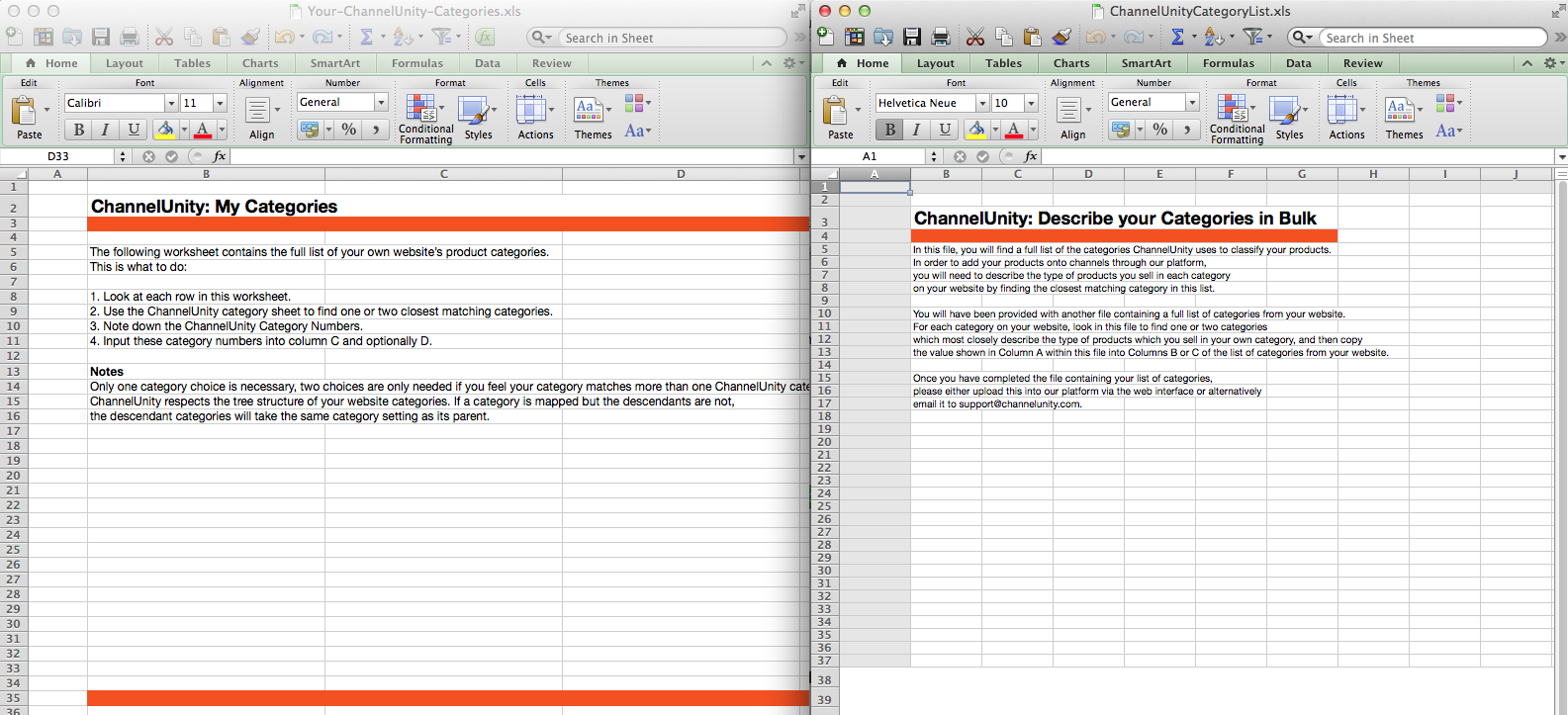Click Undo arrow in Your-ChannelUnity-Categories window
The height and width of the screenshot is (715, 1568).
(284, 37)
